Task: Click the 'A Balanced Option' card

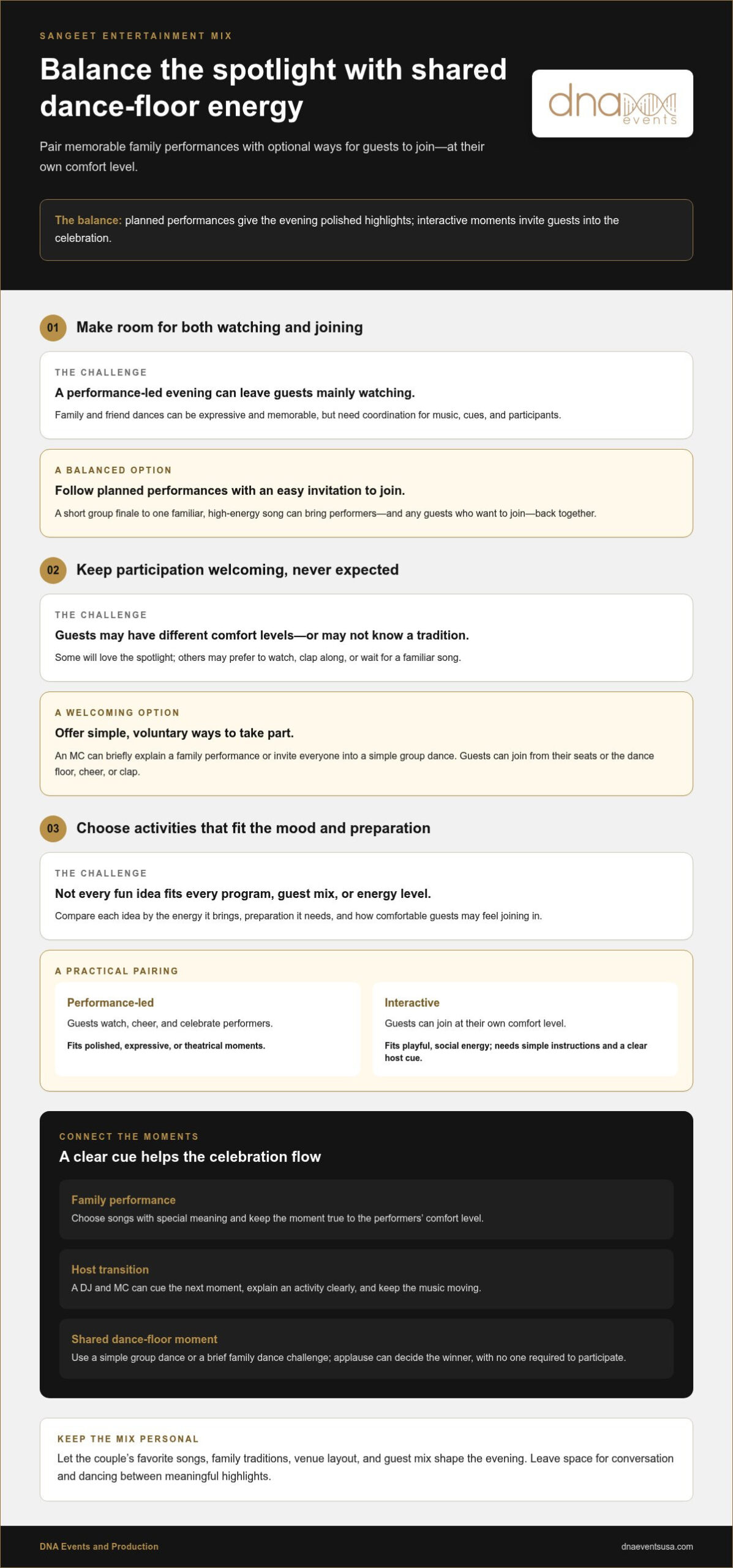Action: click(366, 494)
